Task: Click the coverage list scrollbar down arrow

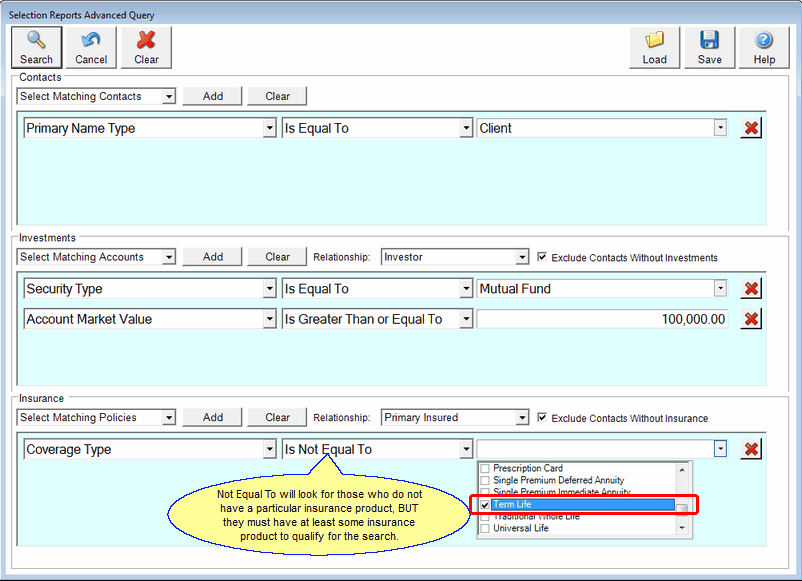Action: coord(682,528)
